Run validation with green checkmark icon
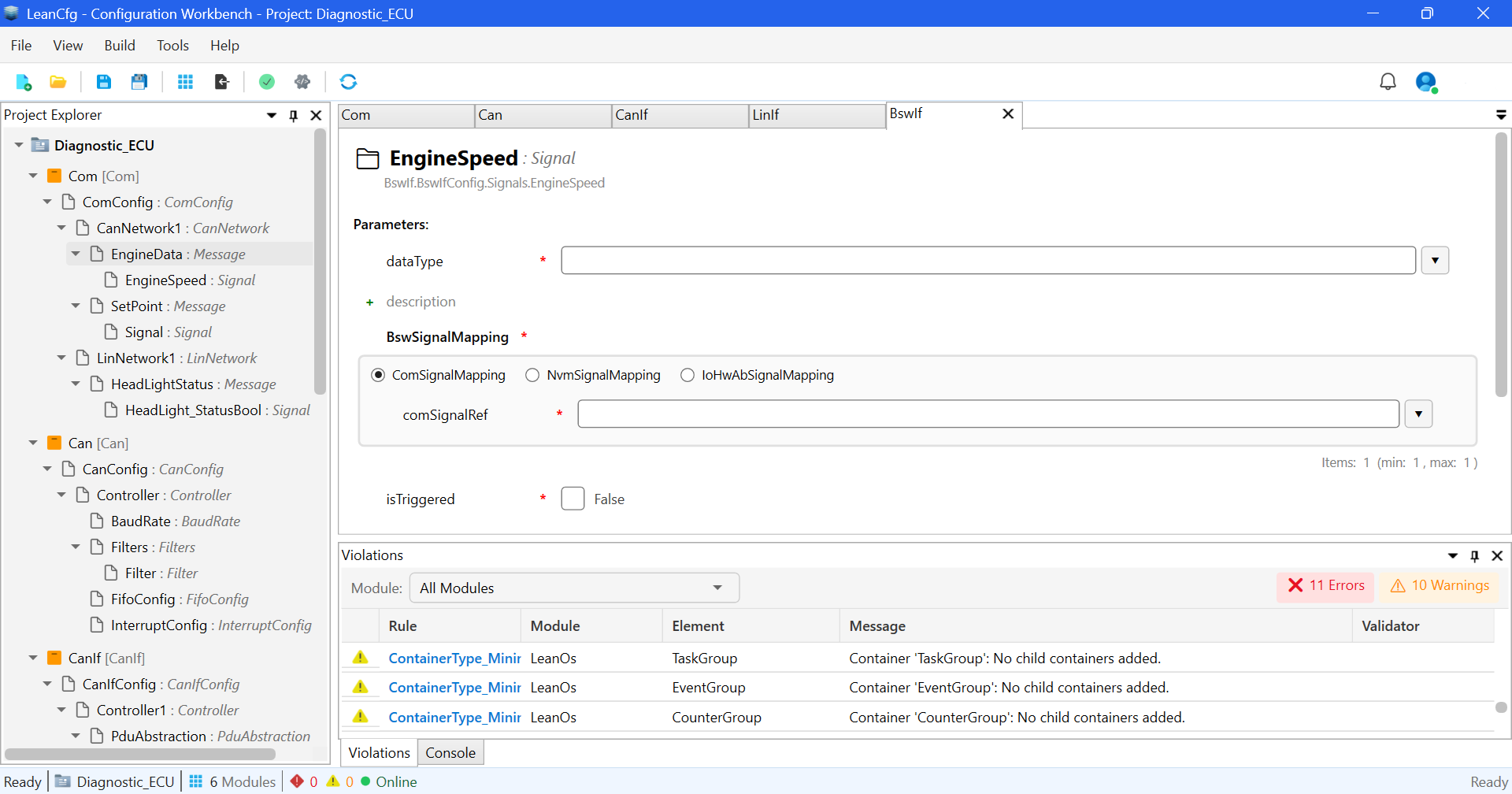Viewport: 1512px width, 794px height. click(x=267, y=82)
